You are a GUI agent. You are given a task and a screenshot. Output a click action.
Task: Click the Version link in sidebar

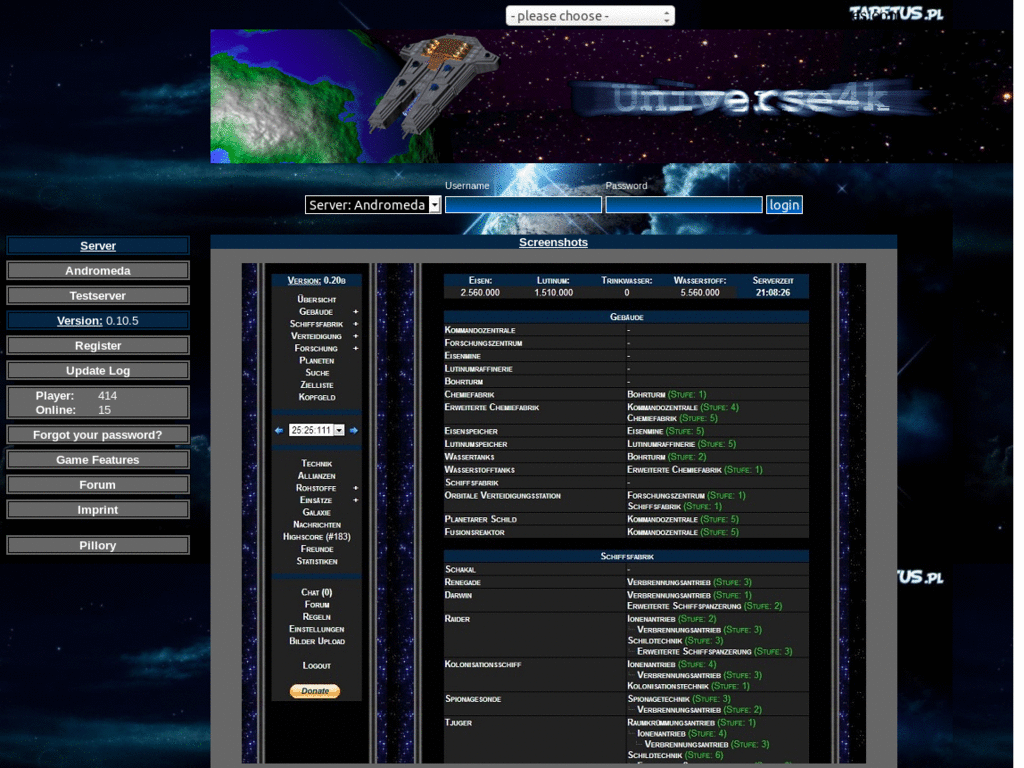(80, 321)
